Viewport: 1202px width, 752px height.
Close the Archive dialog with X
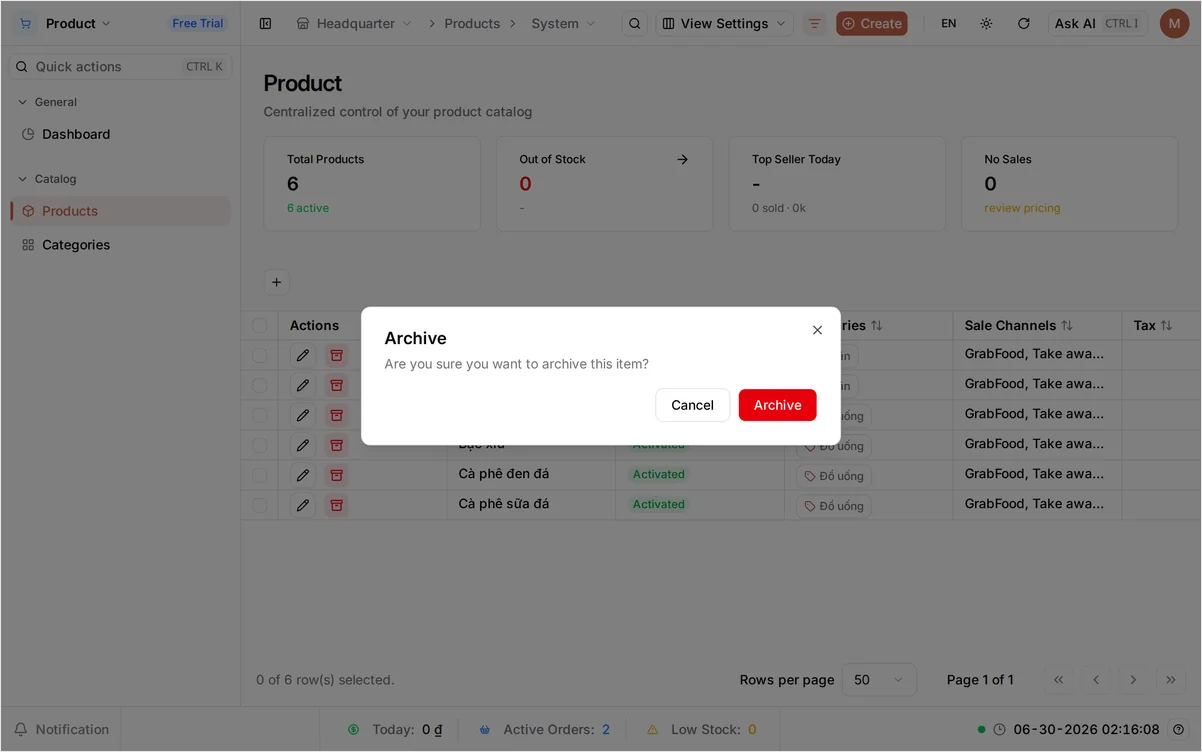click(817, 330)
